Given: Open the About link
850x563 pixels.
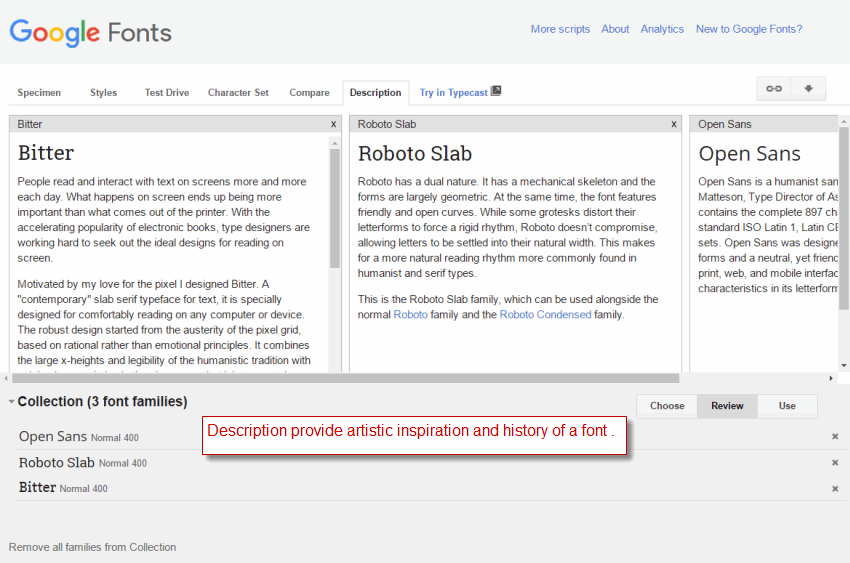Looking at the screenshot, I should point(615,29).
